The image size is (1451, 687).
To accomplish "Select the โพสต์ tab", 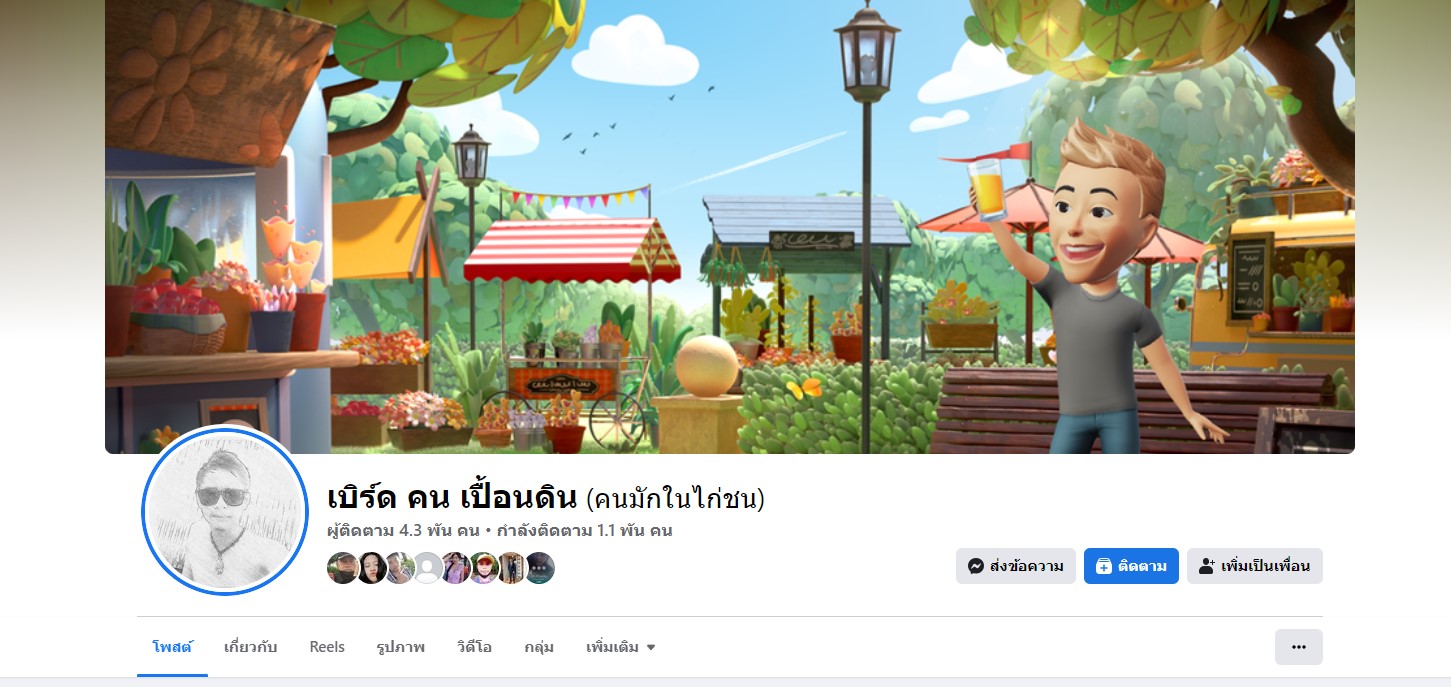I will pos(172,647).
